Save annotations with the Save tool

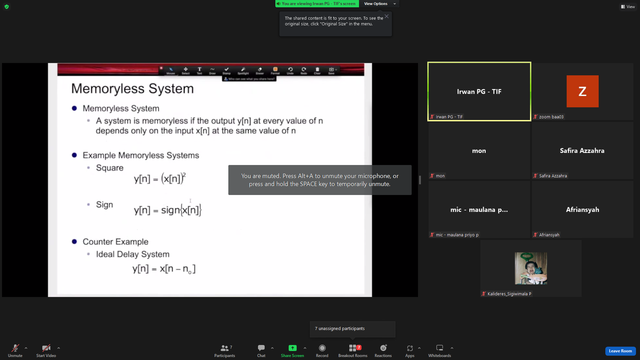(x=331, y=70)
